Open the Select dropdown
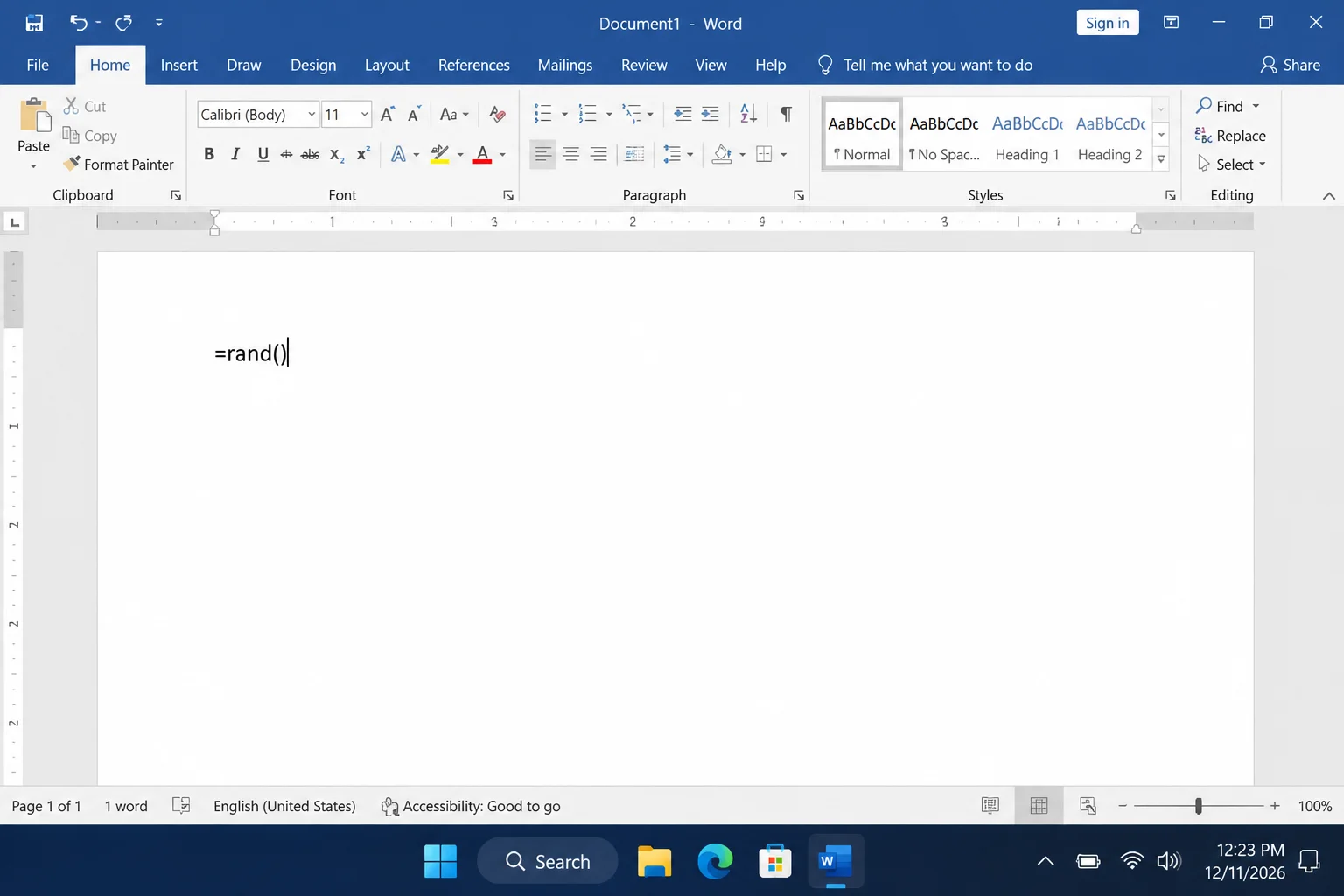The width and height of the screenshot is (1344, 896). point(1231,164)
